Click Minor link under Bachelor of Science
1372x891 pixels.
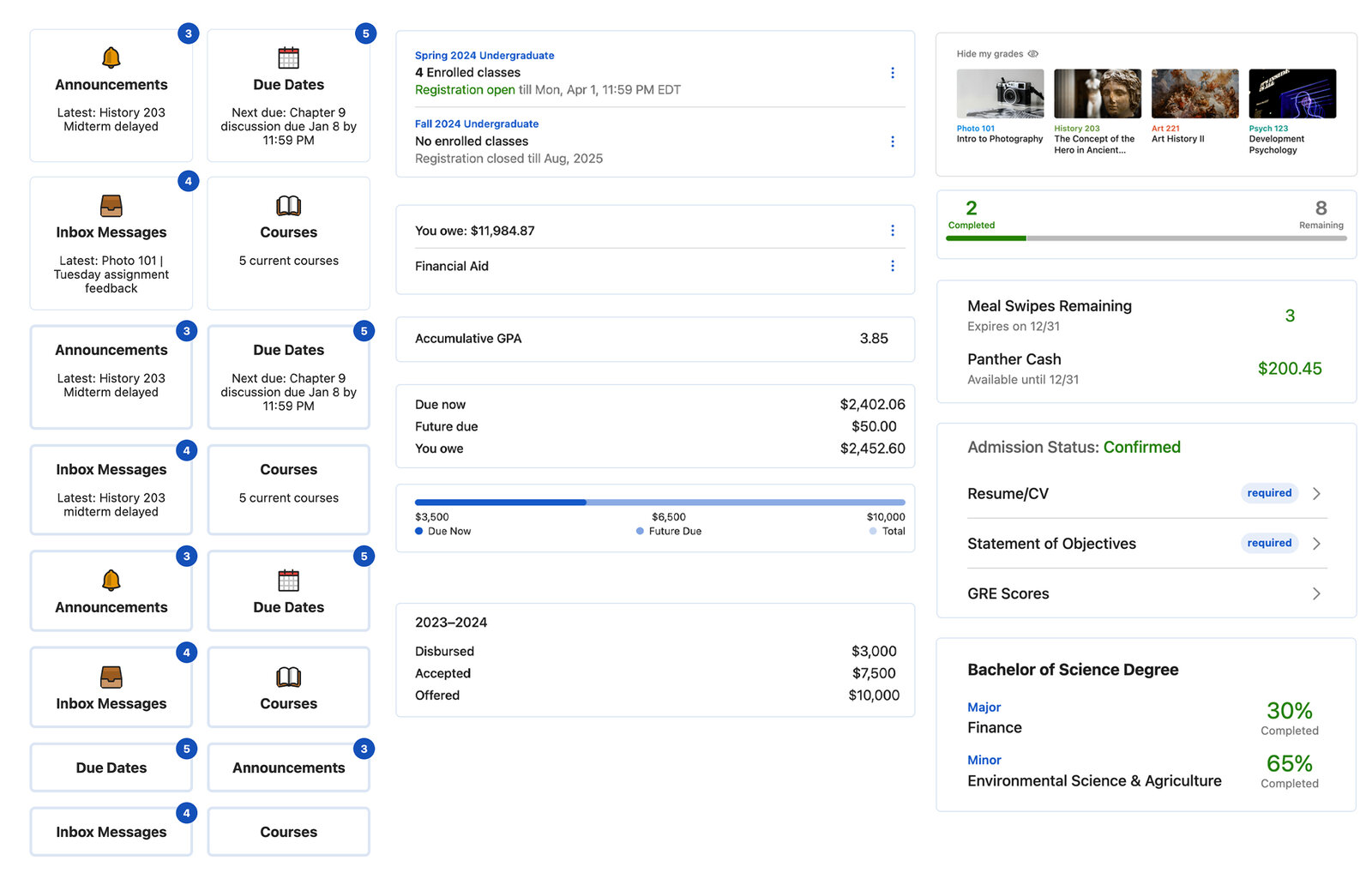(984, 761)
